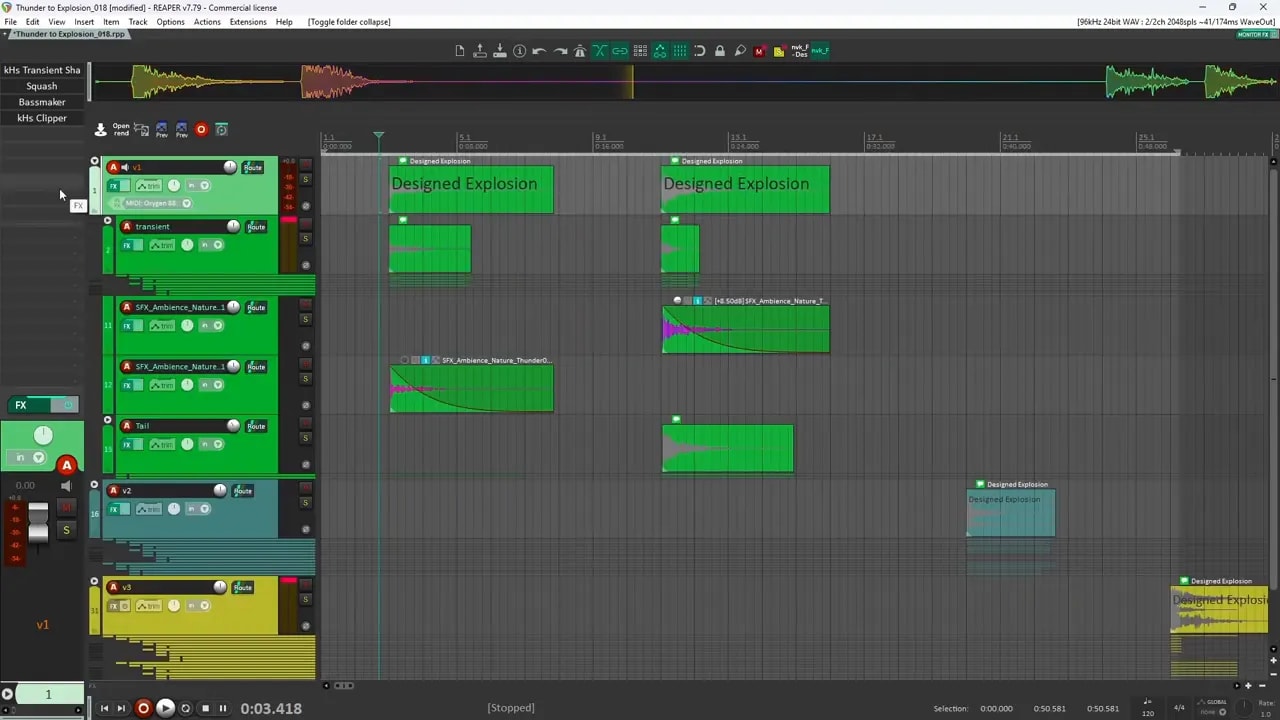Image resolution: width=1280 pixels, height=720 pixels.
Task: Toggle the metronome icon
Action: point(580,51)
